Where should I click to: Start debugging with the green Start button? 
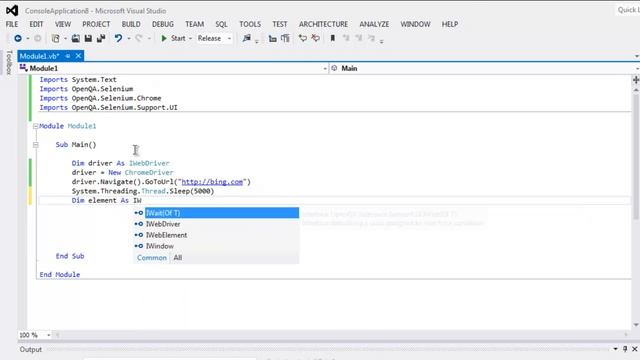pos(173,38)
